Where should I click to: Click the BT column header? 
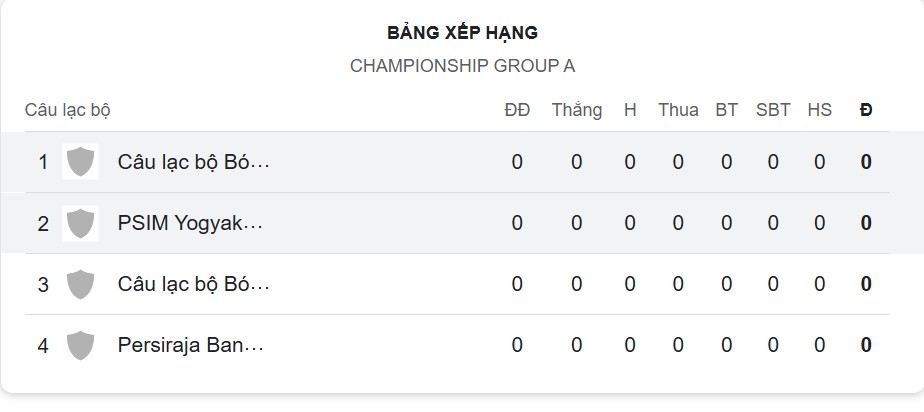coord(727,110)
